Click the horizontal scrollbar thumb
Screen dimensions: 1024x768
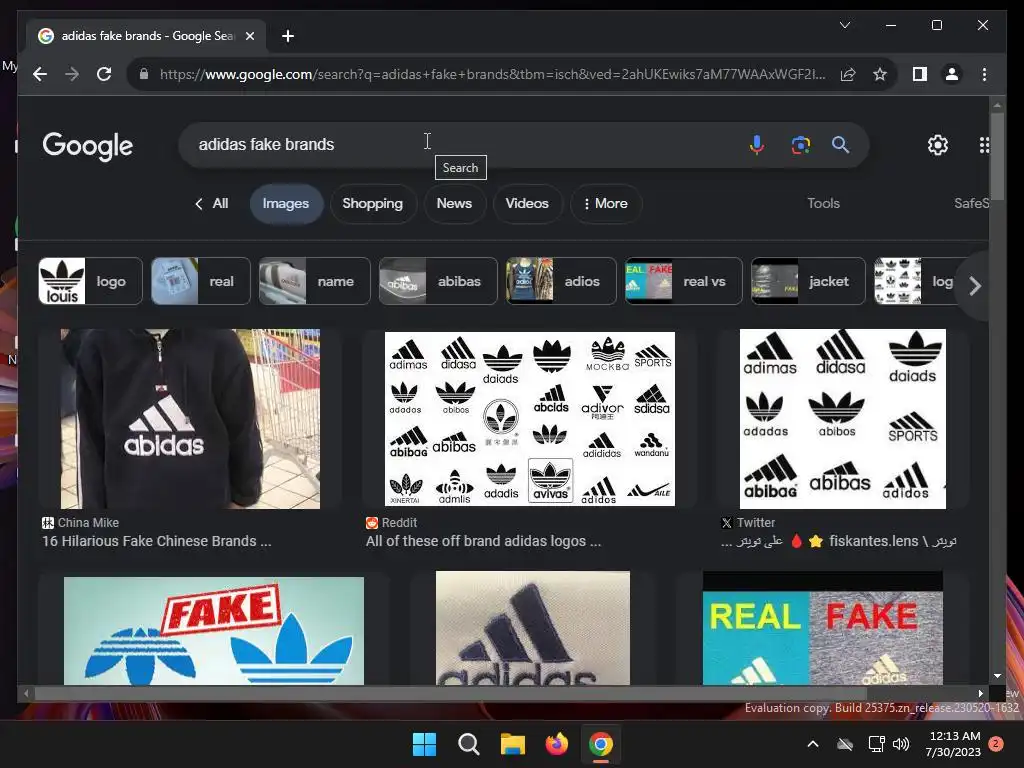point(451,694)
